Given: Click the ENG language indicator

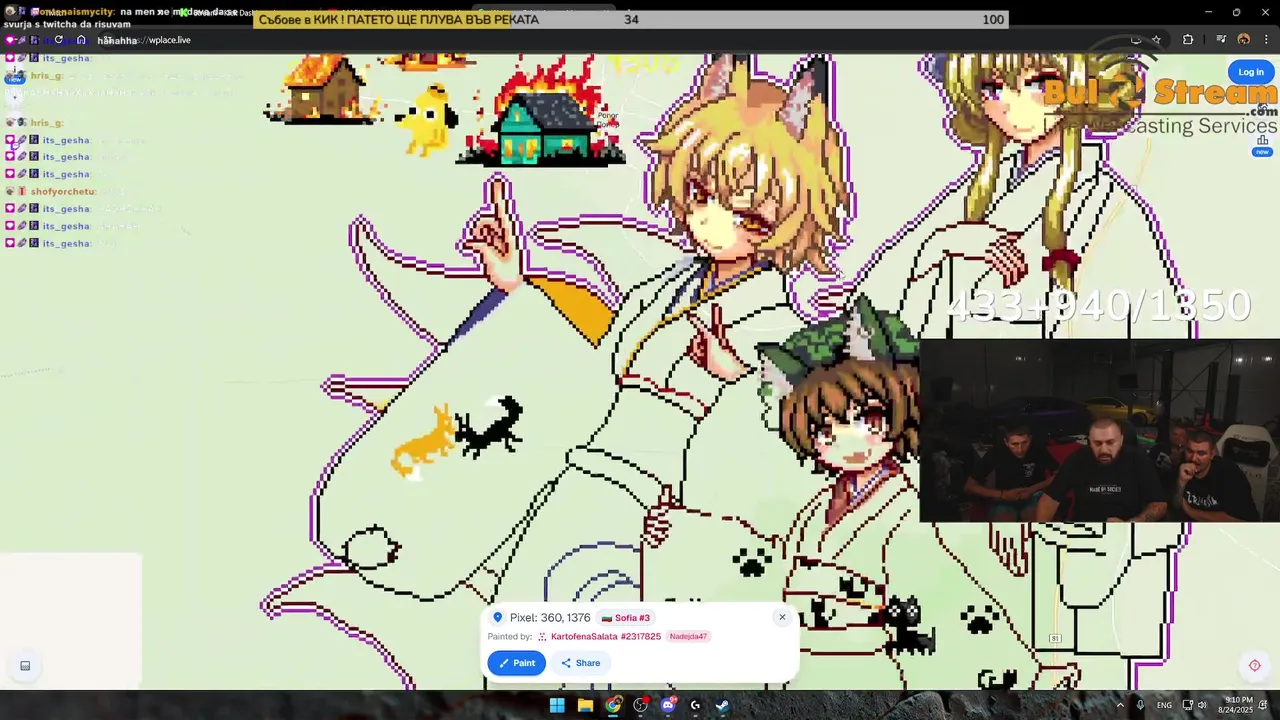Looking at the screenshot, I should coord(1164,705).
